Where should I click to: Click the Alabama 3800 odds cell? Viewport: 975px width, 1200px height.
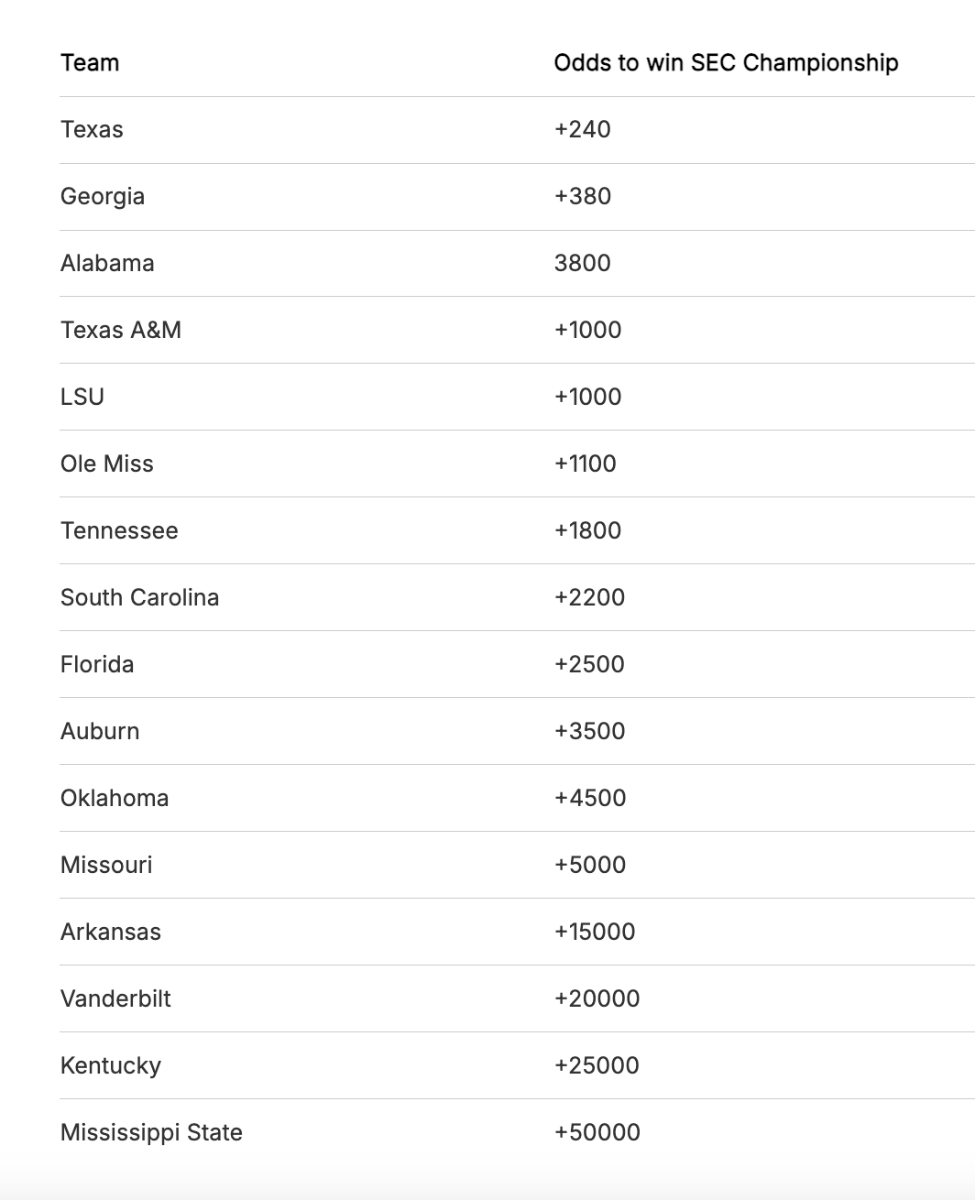tap(582, 264)
